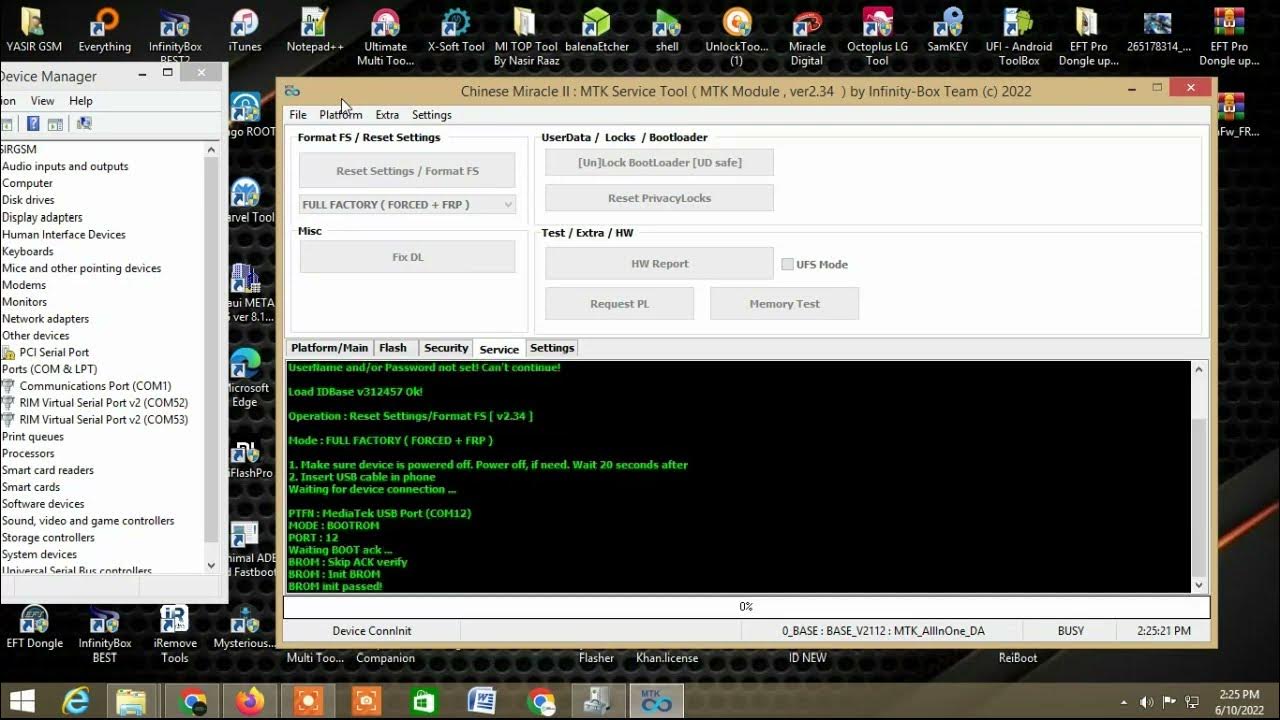Open Microsoft Word from the taskbar
The height and width of the screenshot is (720, 1280).
pos(482,702)
